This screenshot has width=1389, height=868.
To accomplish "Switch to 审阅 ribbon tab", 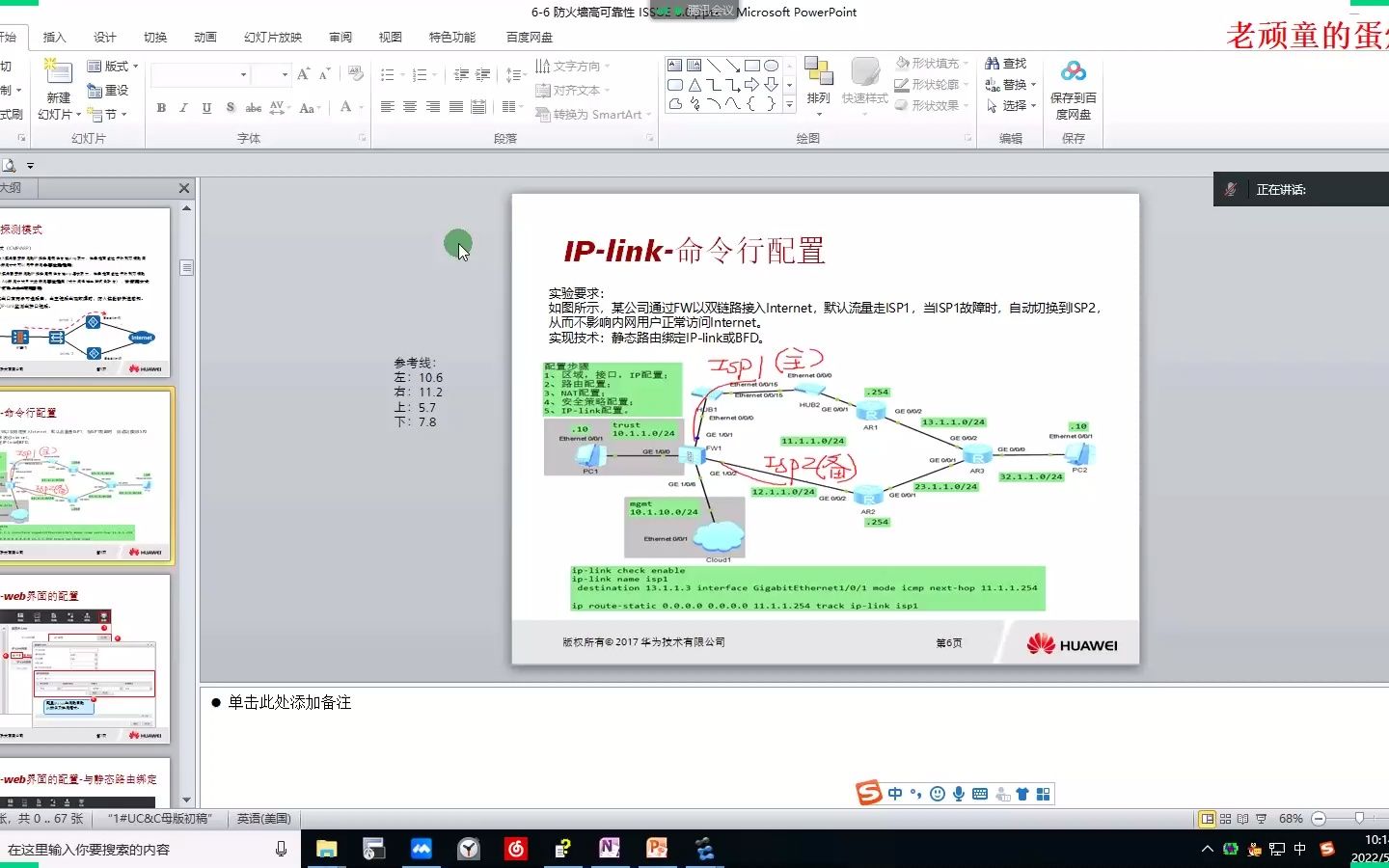I will tap(340, 38).
